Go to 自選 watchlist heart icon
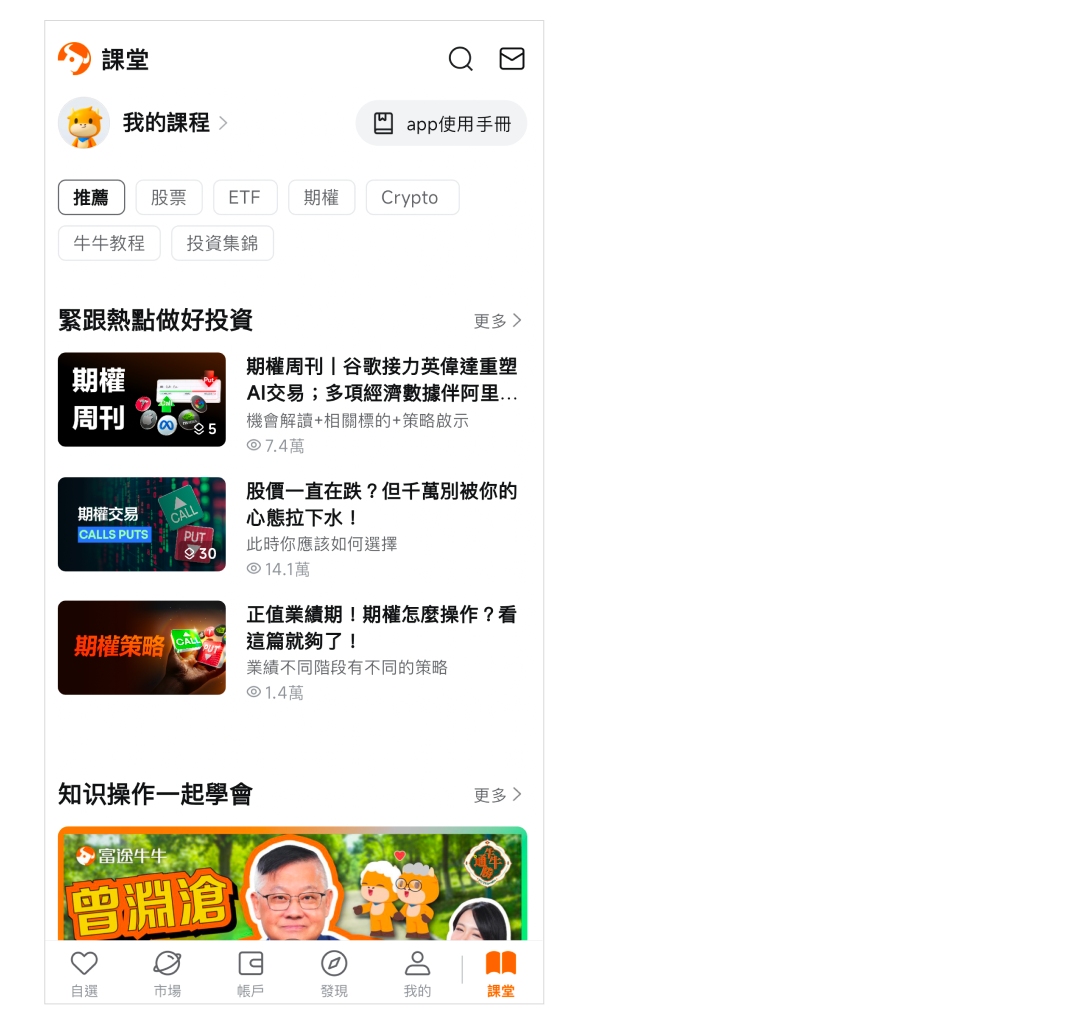The image size is (1080, 1025). pyautogui.click(x=84, y=964)
